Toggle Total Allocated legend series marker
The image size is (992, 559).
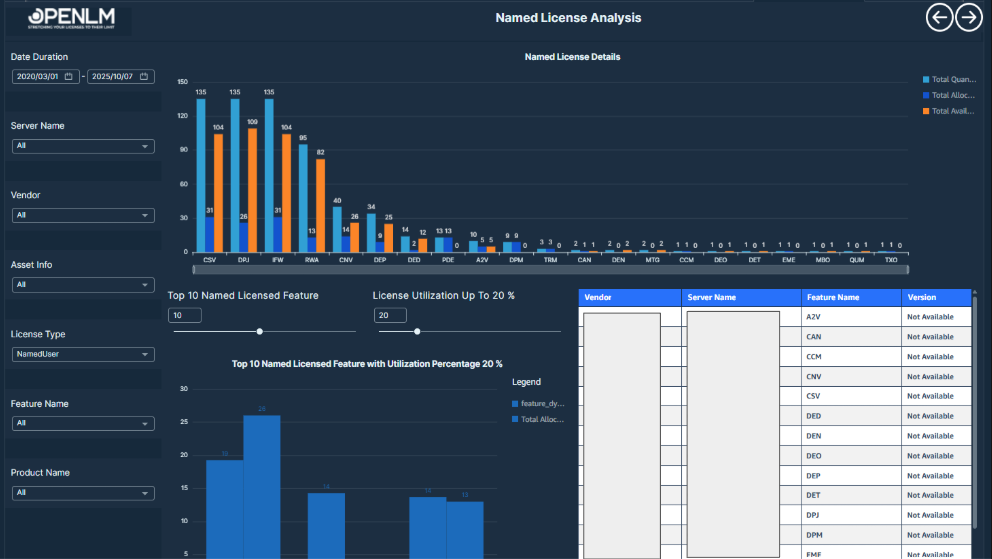(926, 95)
